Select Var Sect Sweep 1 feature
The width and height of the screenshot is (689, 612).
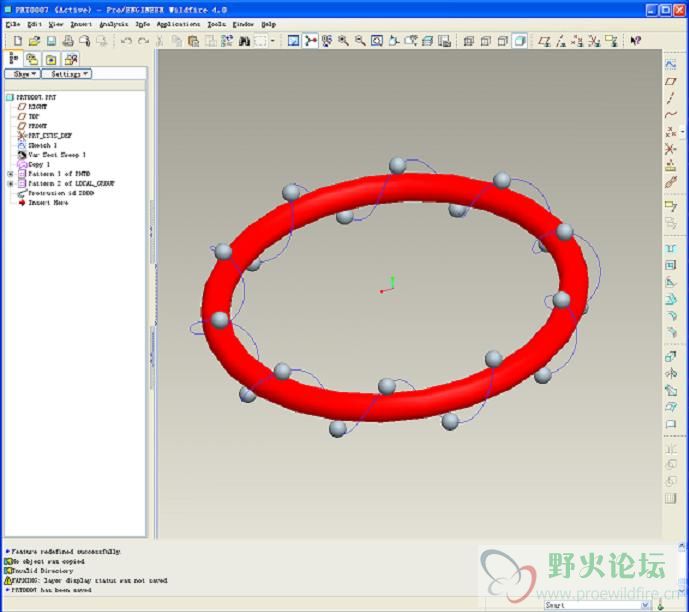pyautogui.click(x=52, y=155)
